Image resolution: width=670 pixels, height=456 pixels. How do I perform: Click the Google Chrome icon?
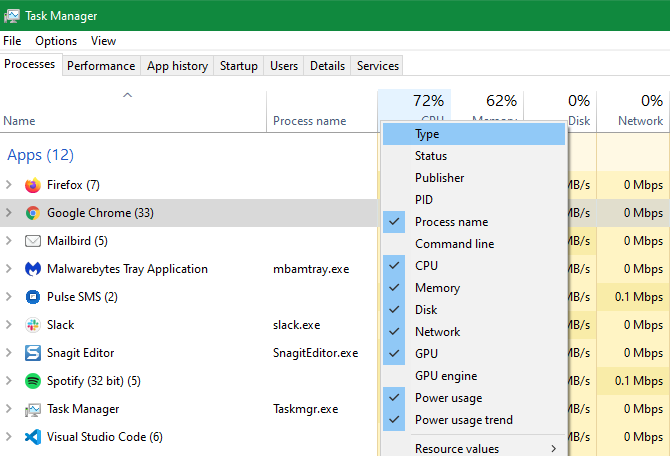point(33,213)
